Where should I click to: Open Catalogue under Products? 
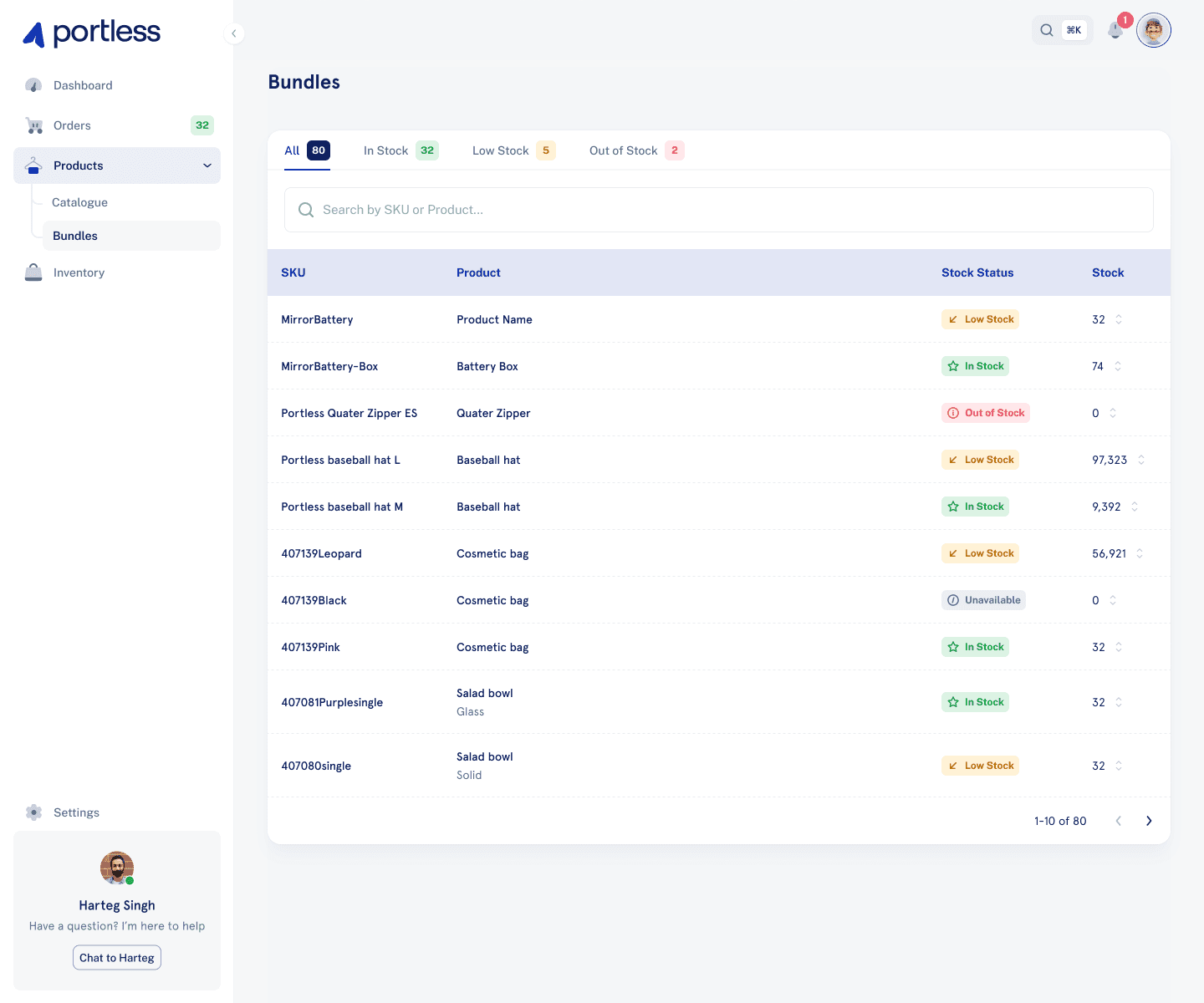(131, 202)
